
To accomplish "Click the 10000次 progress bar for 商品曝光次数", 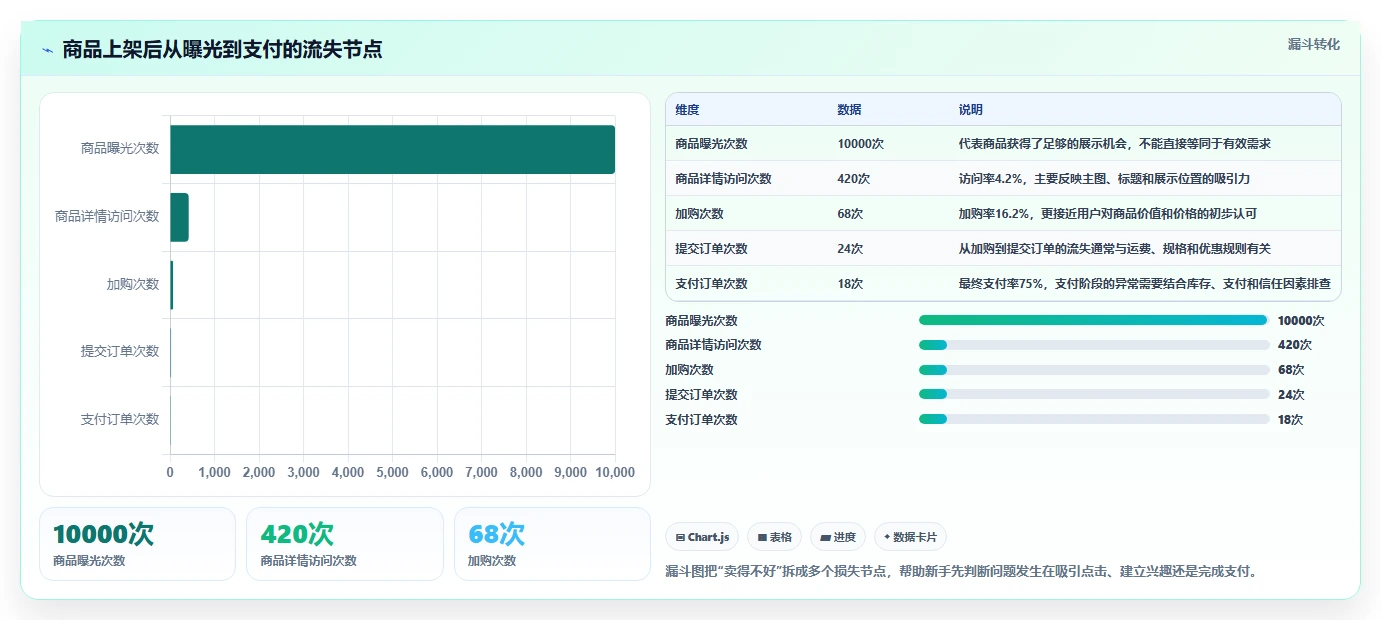I will [x=1094, y=320].
